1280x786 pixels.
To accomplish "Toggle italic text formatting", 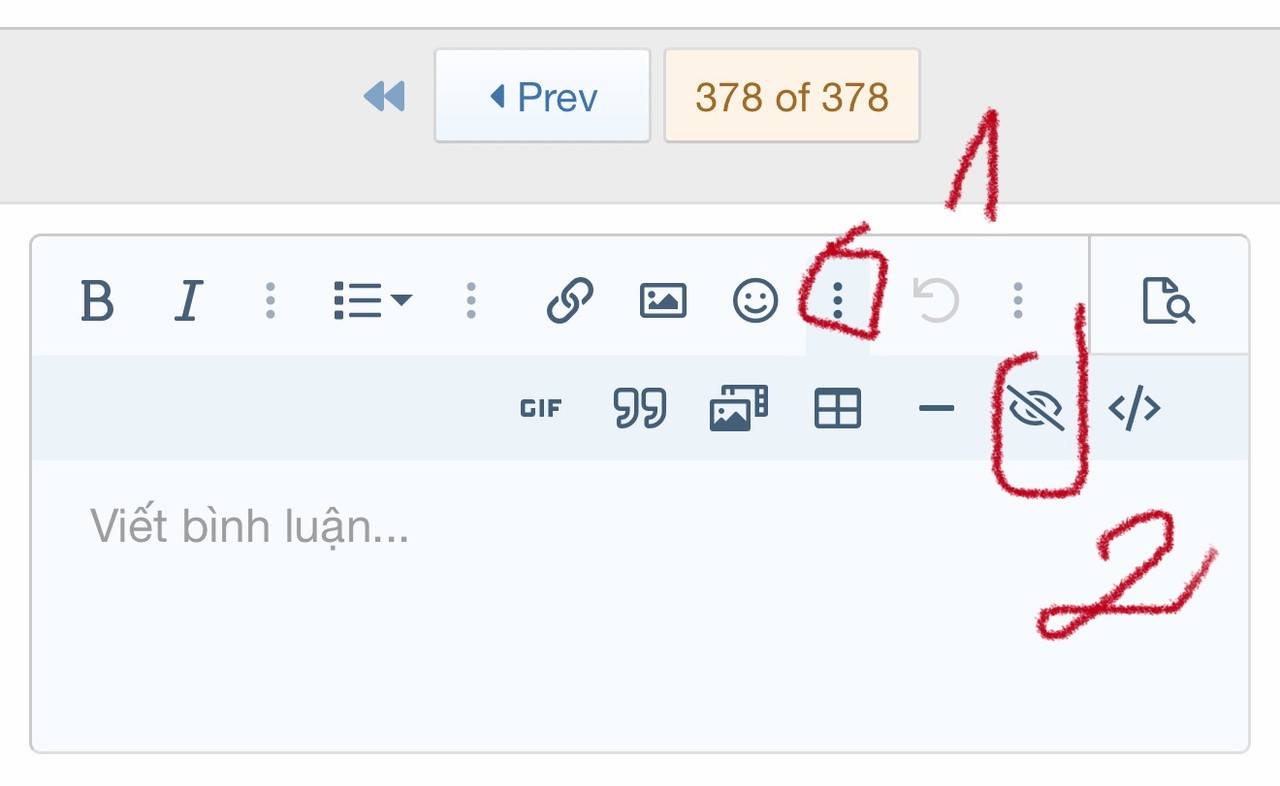I will (189, 300).
